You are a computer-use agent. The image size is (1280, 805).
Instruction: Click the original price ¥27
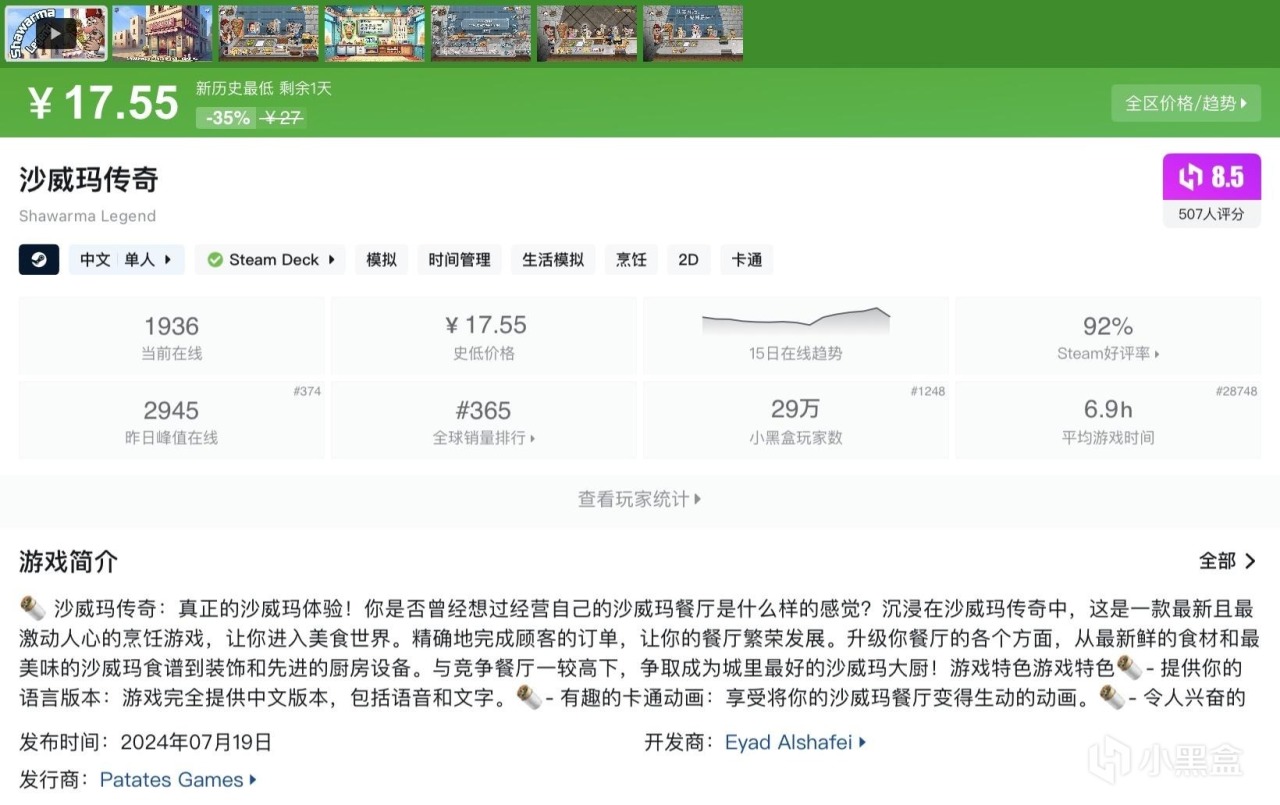(282, 117)
